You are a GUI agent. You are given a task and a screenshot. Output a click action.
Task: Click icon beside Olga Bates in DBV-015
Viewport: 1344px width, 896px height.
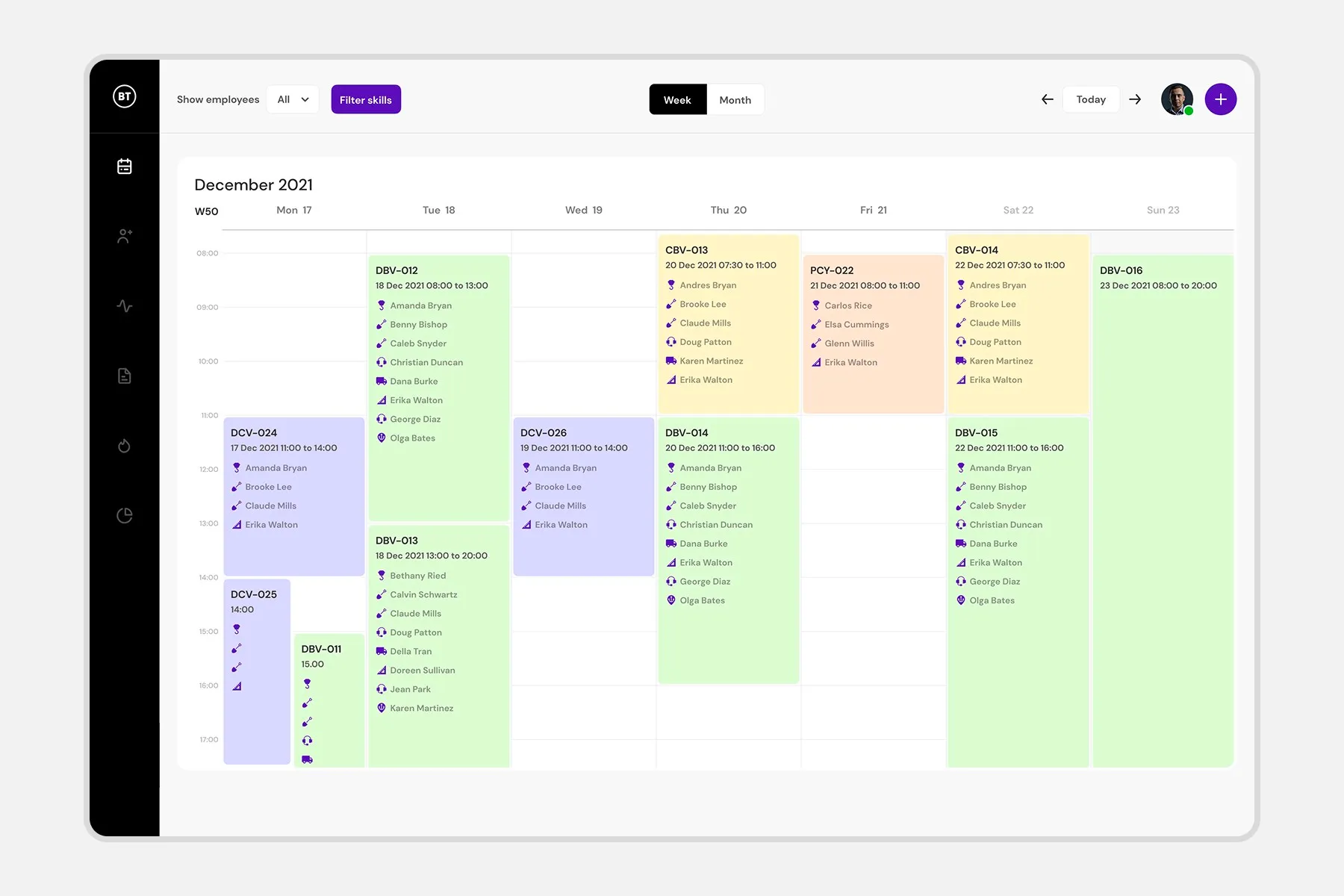coord(961,600)
